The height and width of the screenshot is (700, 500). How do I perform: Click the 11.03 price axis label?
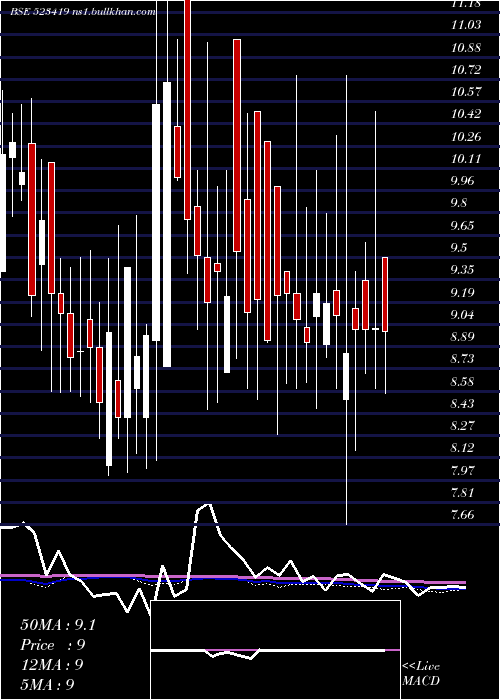(466, 25)
